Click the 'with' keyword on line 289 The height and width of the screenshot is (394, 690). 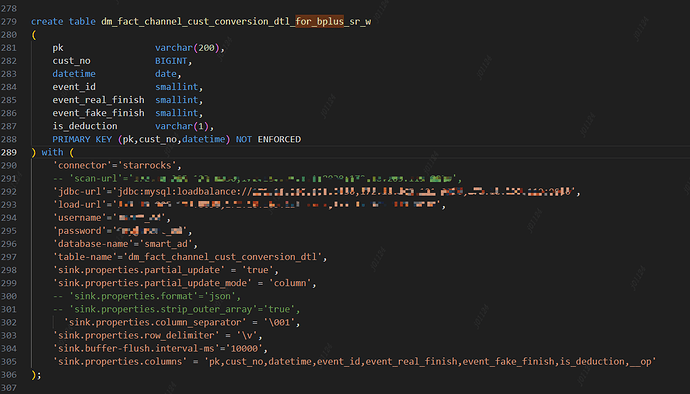tap(52, 152)
